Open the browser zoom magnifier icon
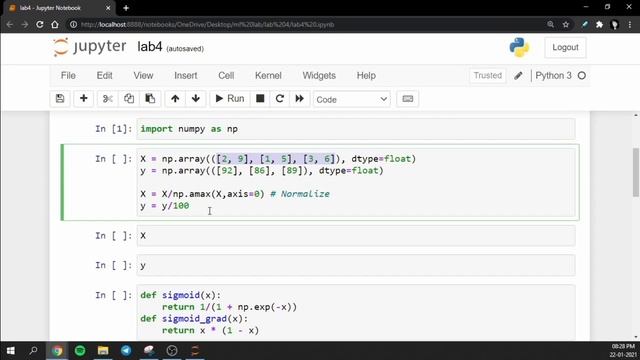Image resolution: width=640 pixels, height=360 pixels. [x=551, y=24]
